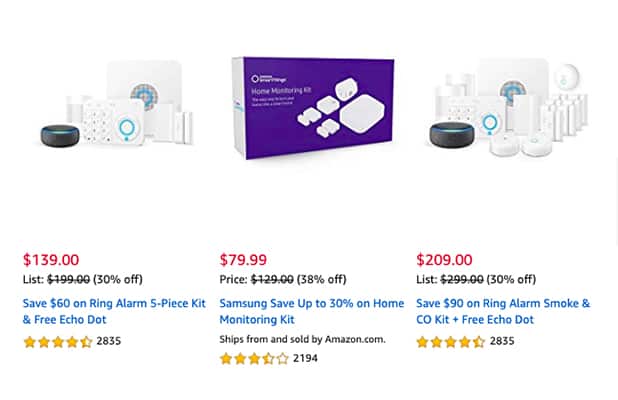Click star rating of Ring 5-Piece Kit
Viewport: 618px width, 400px height.
click(x=58, y=342)
